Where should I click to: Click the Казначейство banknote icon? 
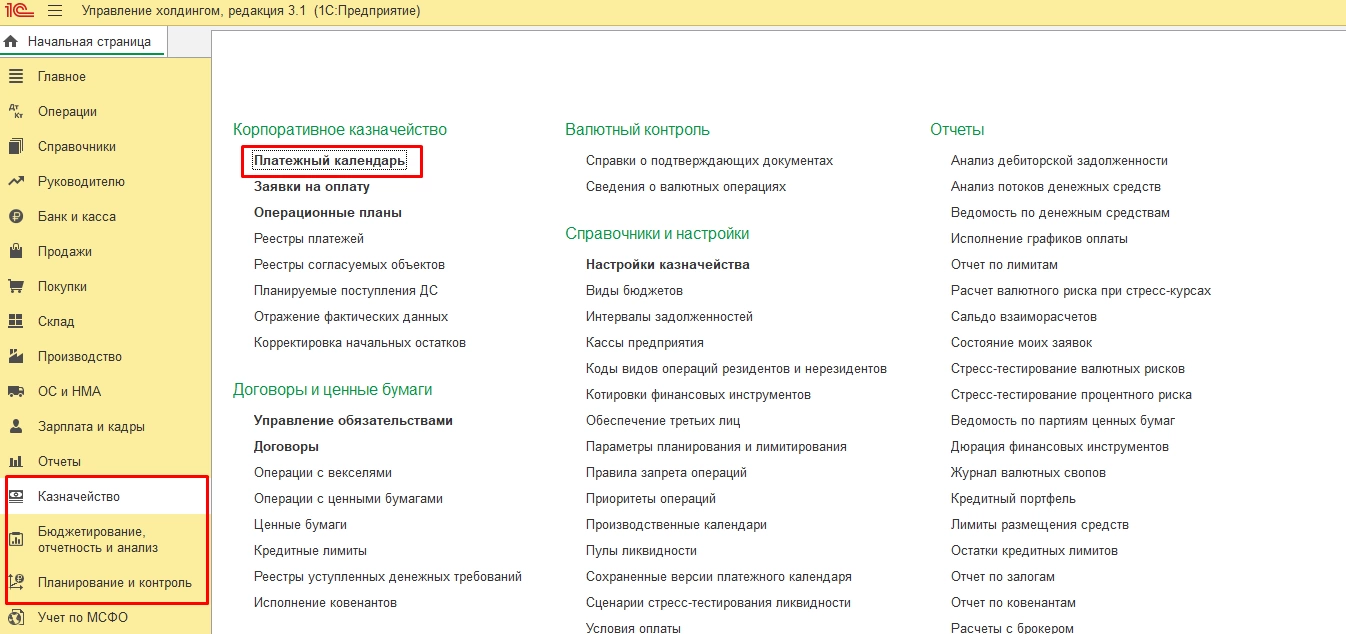pyautogui.click(x=16, y=497)
